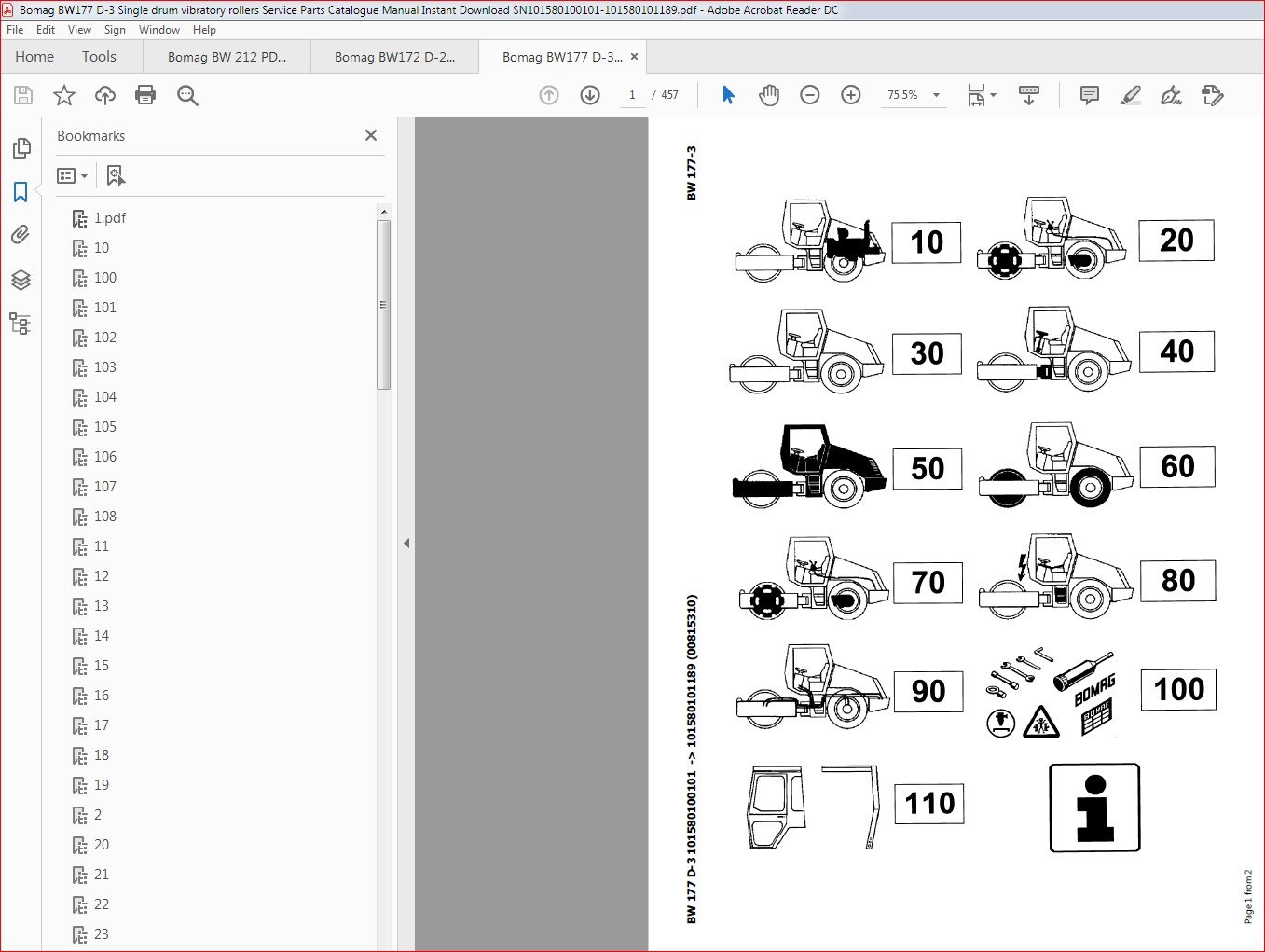This screenshot has height=952, width=1265.
Task: Open the Window menu
Action: [159, 30]
